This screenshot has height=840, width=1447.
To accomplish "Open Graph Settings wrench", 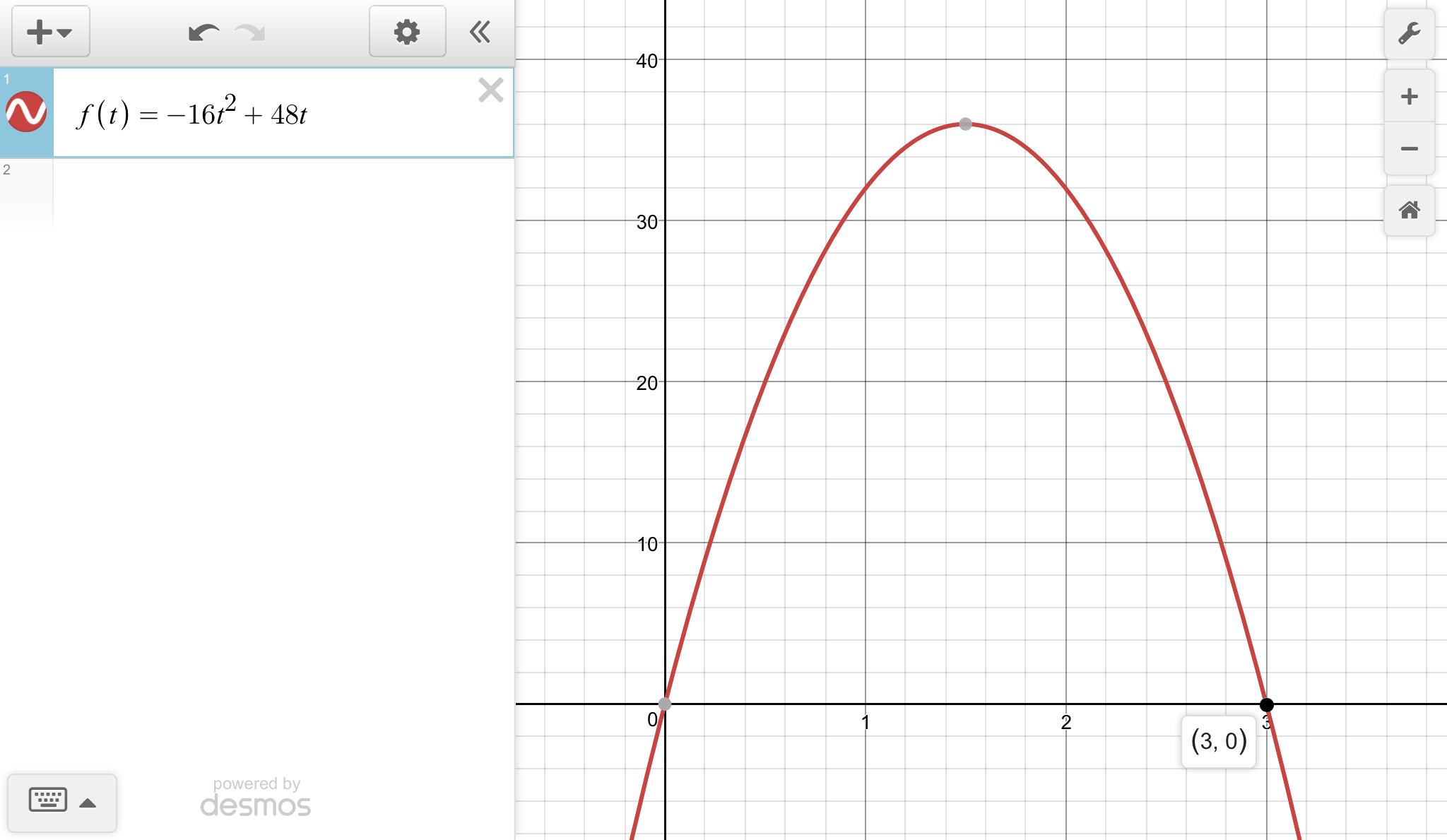I will [1409, 34].
